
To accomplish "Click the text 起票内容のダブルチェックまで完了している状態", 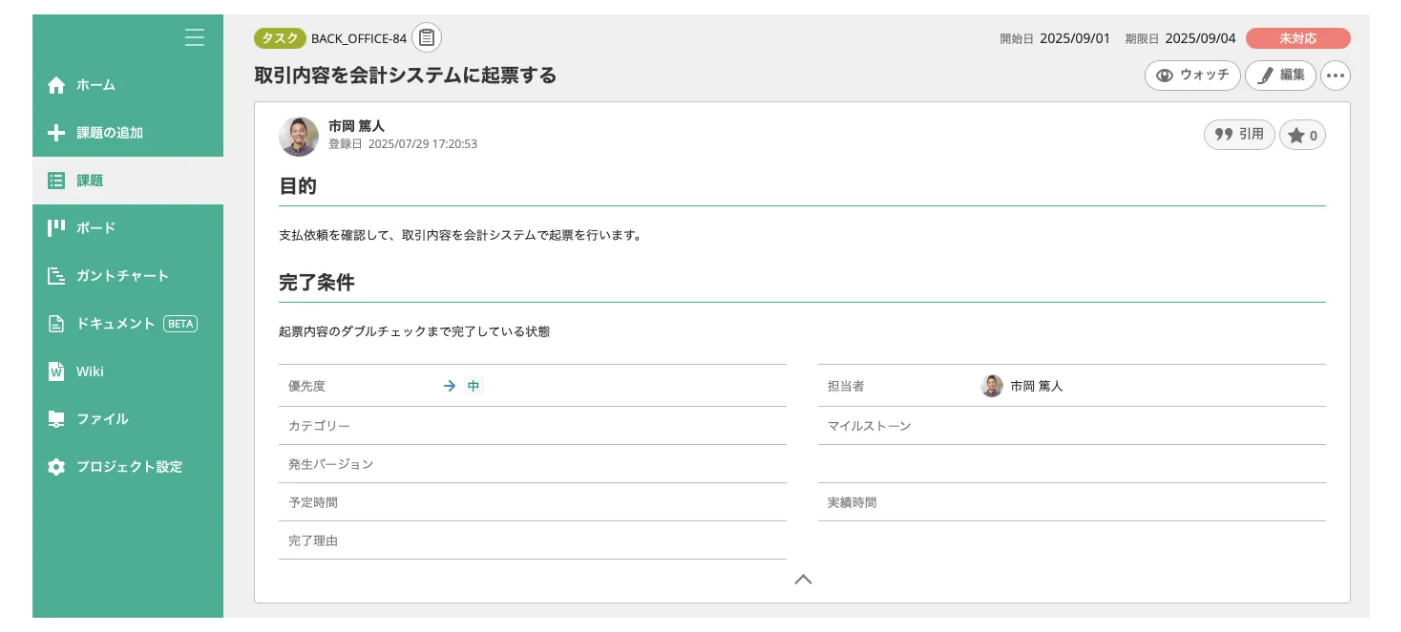I will (x=414, y=332).
